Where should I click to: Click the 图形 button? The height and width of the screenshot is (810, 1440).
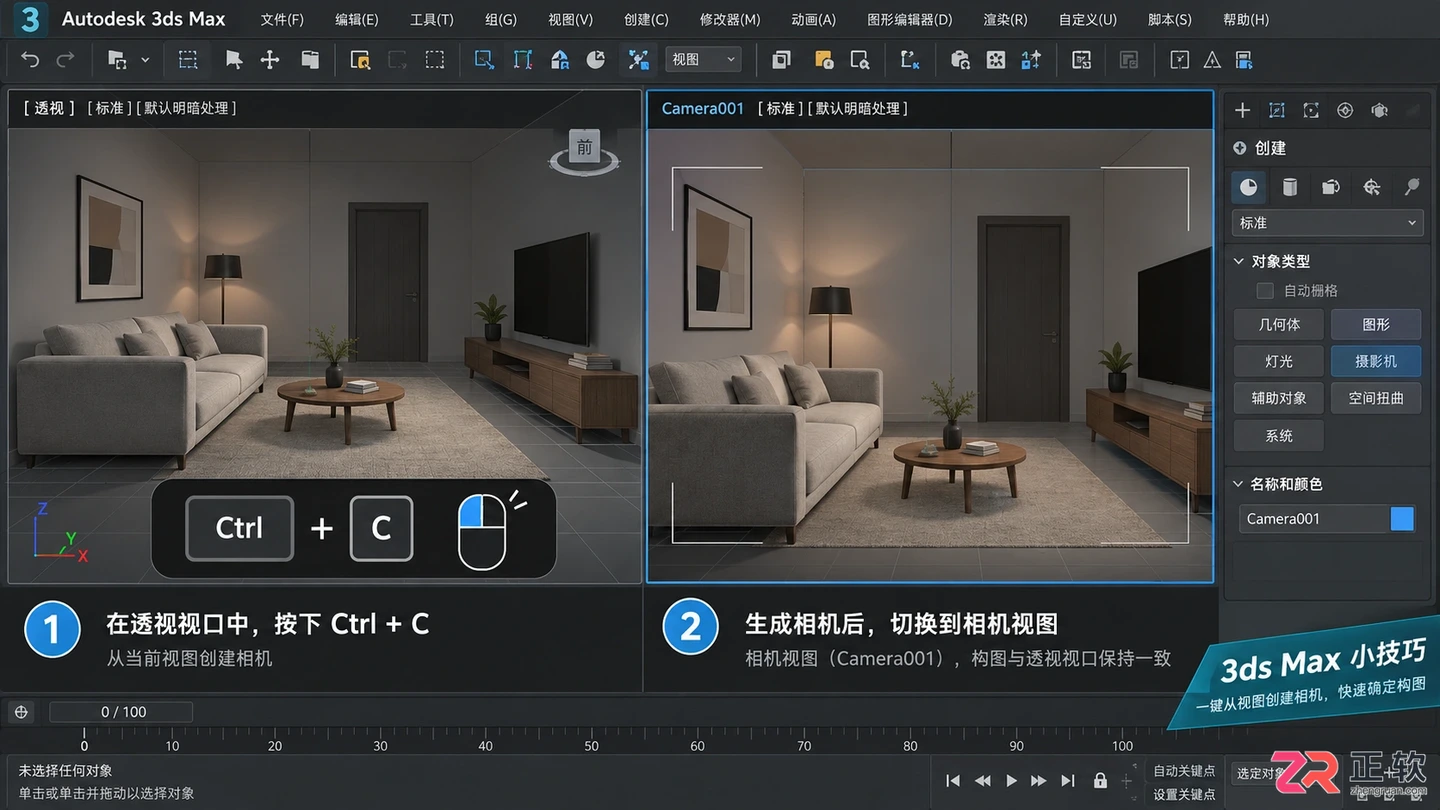click(x=1376, y=324)
